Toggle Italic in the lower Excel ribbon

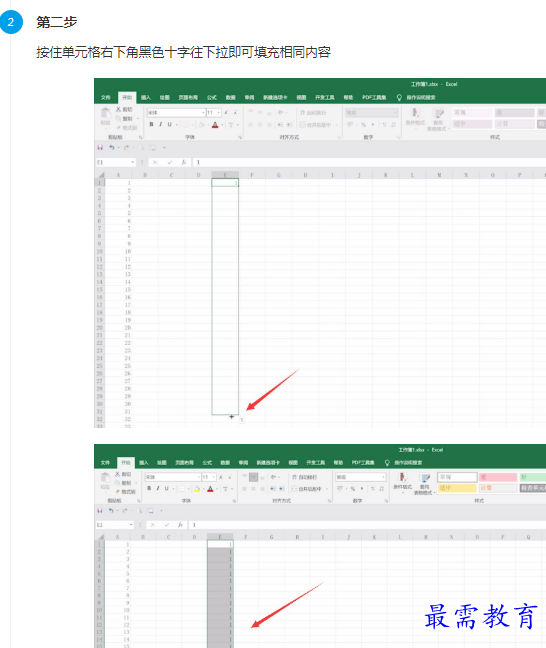(158, 488)
